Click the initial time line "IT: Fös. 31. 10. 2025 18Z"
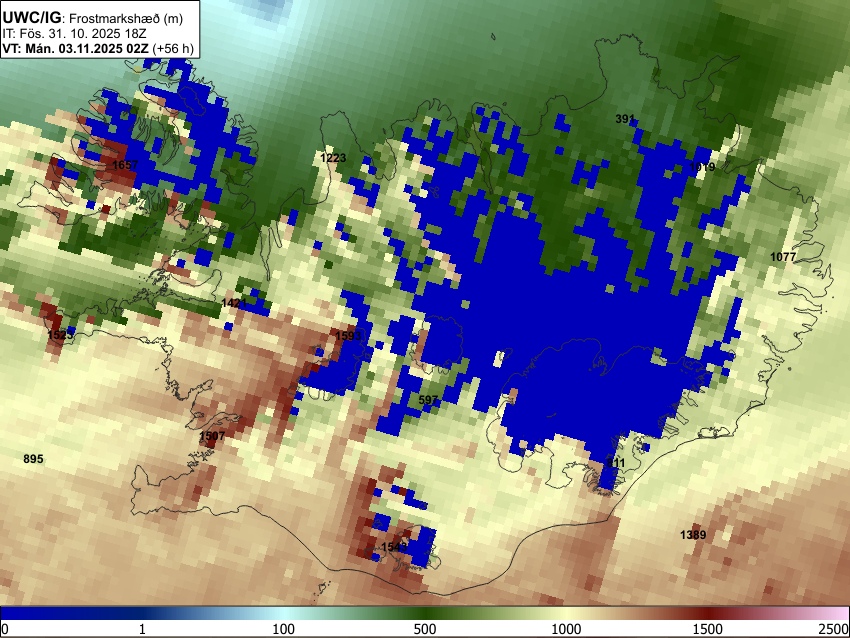850x638 pixels. coord(74,34)
